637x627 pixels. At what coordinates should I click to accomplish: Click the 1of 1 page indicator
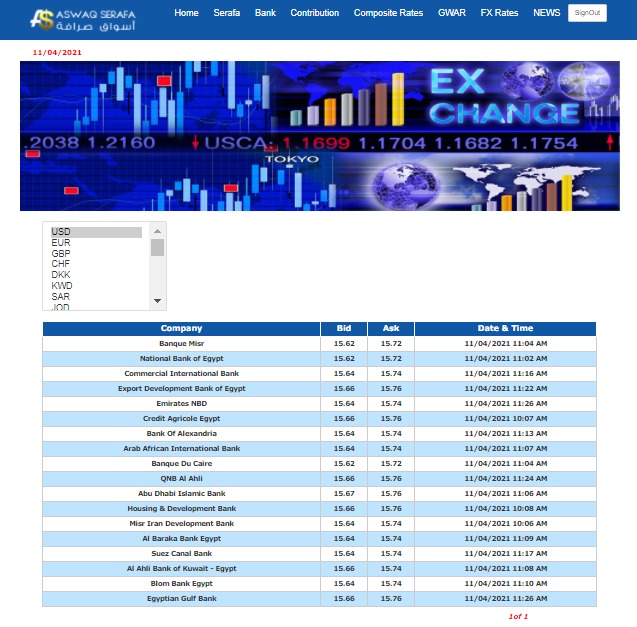[x=518, y=617]
